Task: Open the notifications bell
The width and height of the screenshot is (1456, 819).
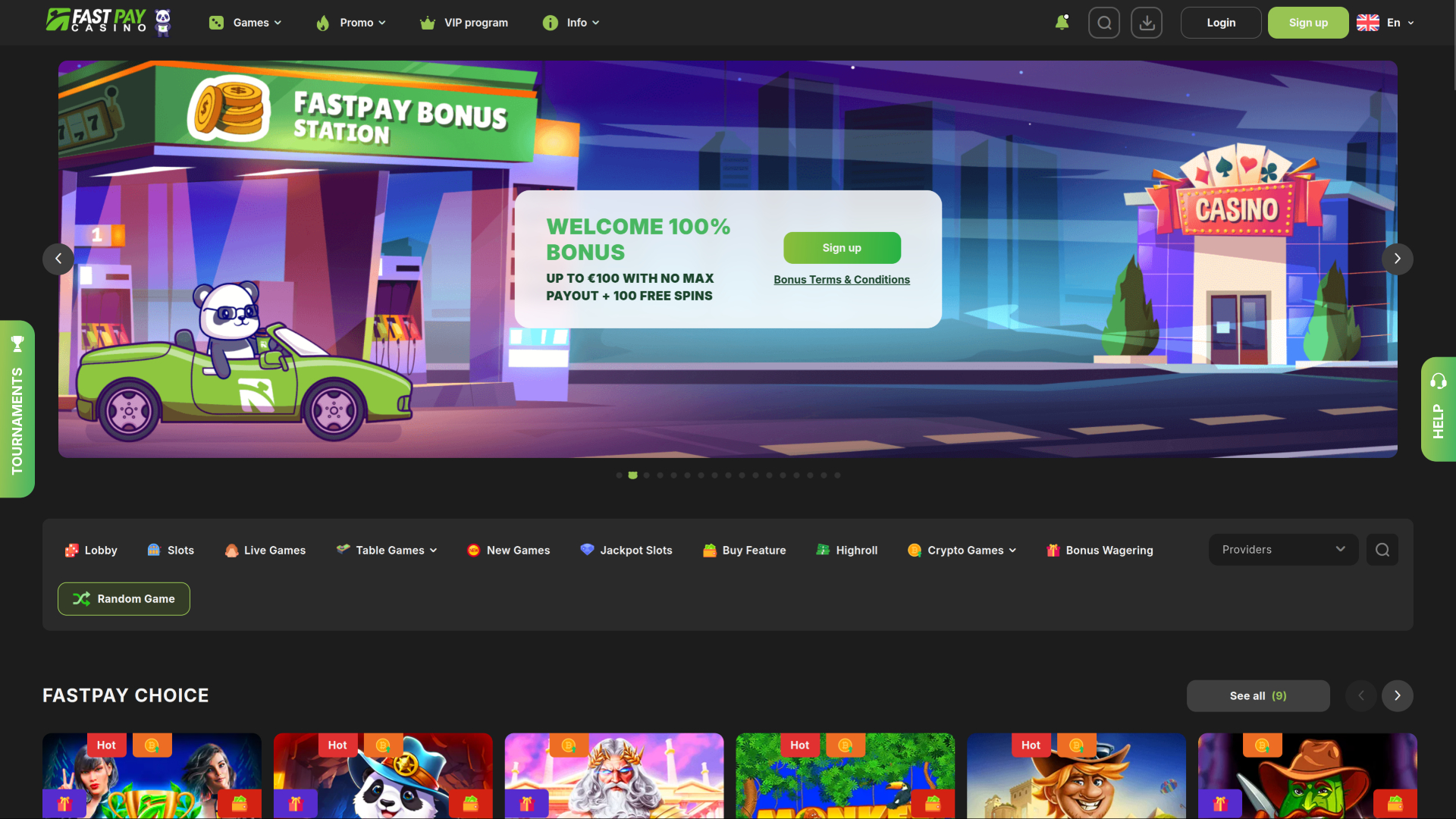Action: click(1062, 22)
